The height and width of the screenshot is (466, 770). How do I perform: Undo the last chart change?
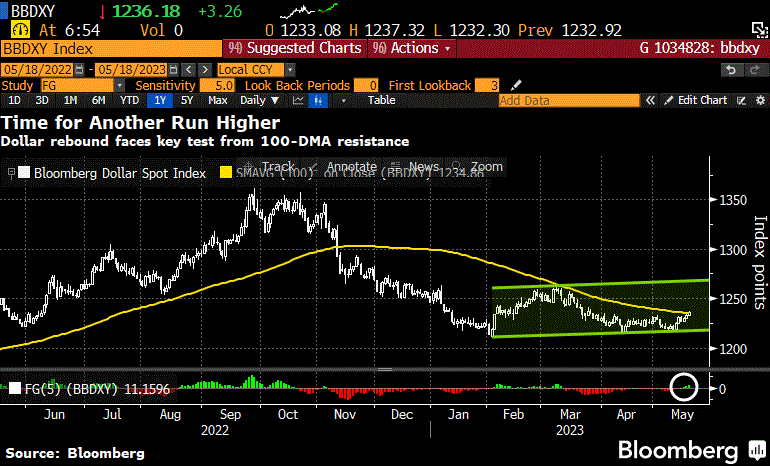731,70
